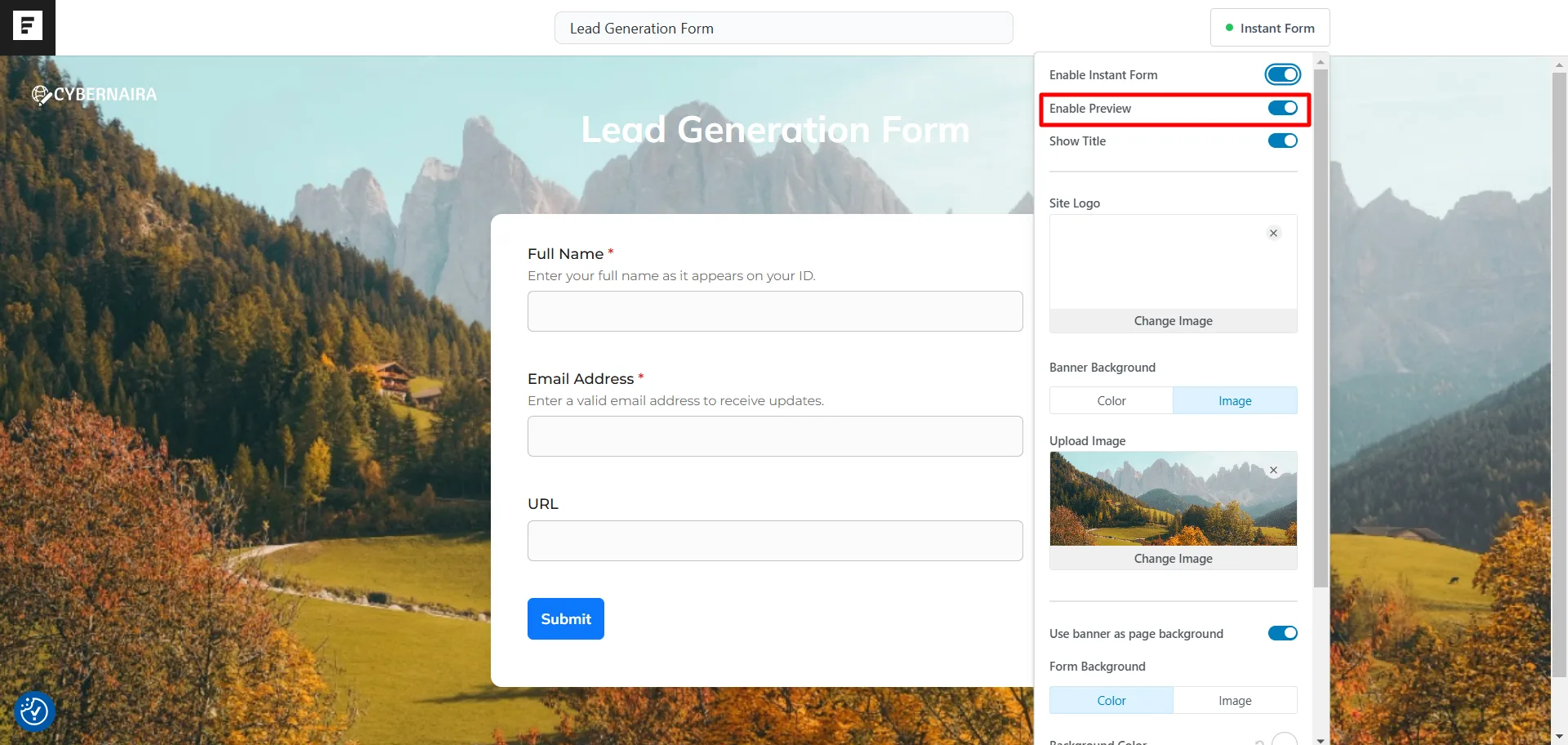This screenshot has width=1568, height=745.
Task: Click Change Image under Site Logo
Action: coord(1172,320)
